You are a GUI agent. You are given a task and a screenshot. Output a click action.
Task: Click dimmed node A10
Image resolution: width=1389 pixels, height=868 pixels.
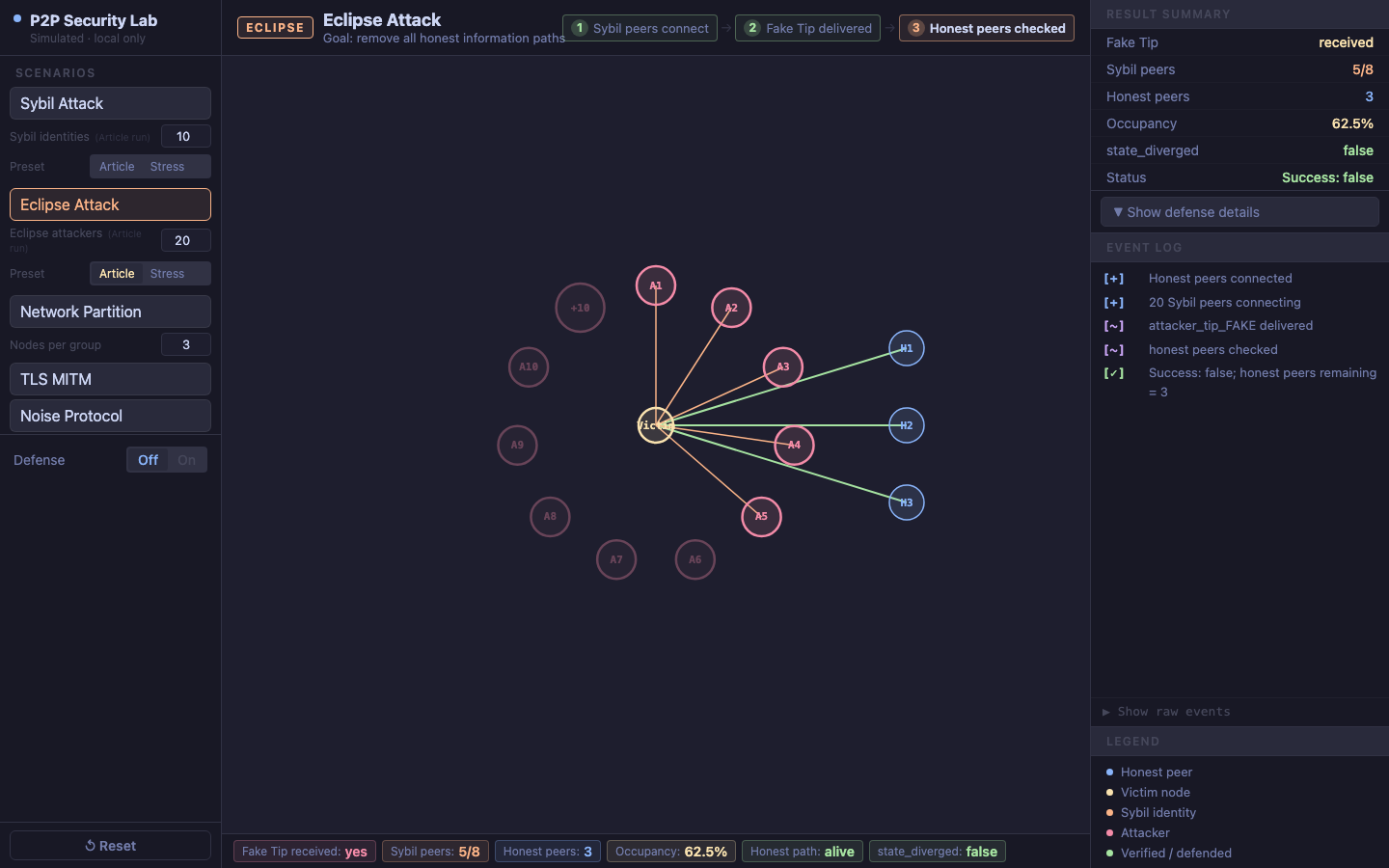pyautogui.click(x=529, y=366)
